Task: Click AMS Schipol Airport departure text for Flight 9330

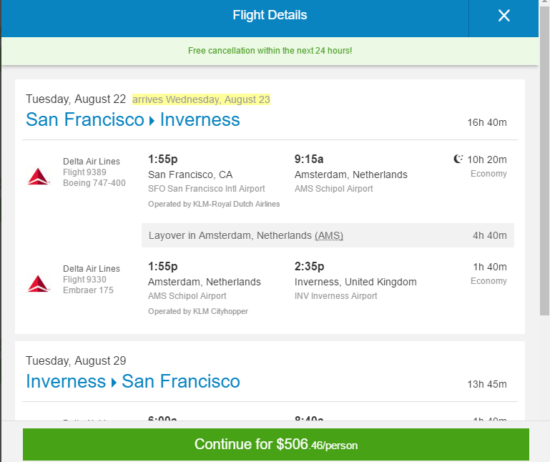Action: click(x=187, y=296)
